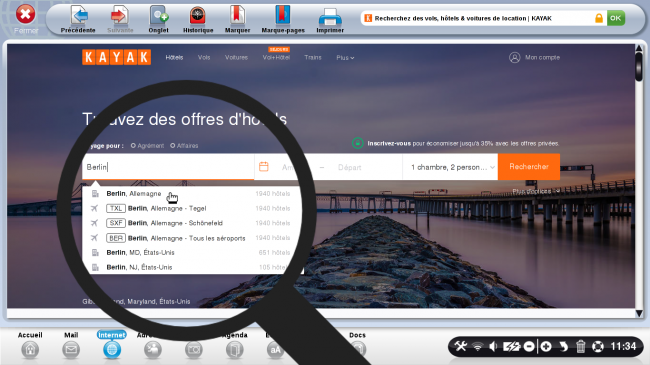650x365 pixels.
Task: Print the page with Imprimer
Action: tap(330, 19)
